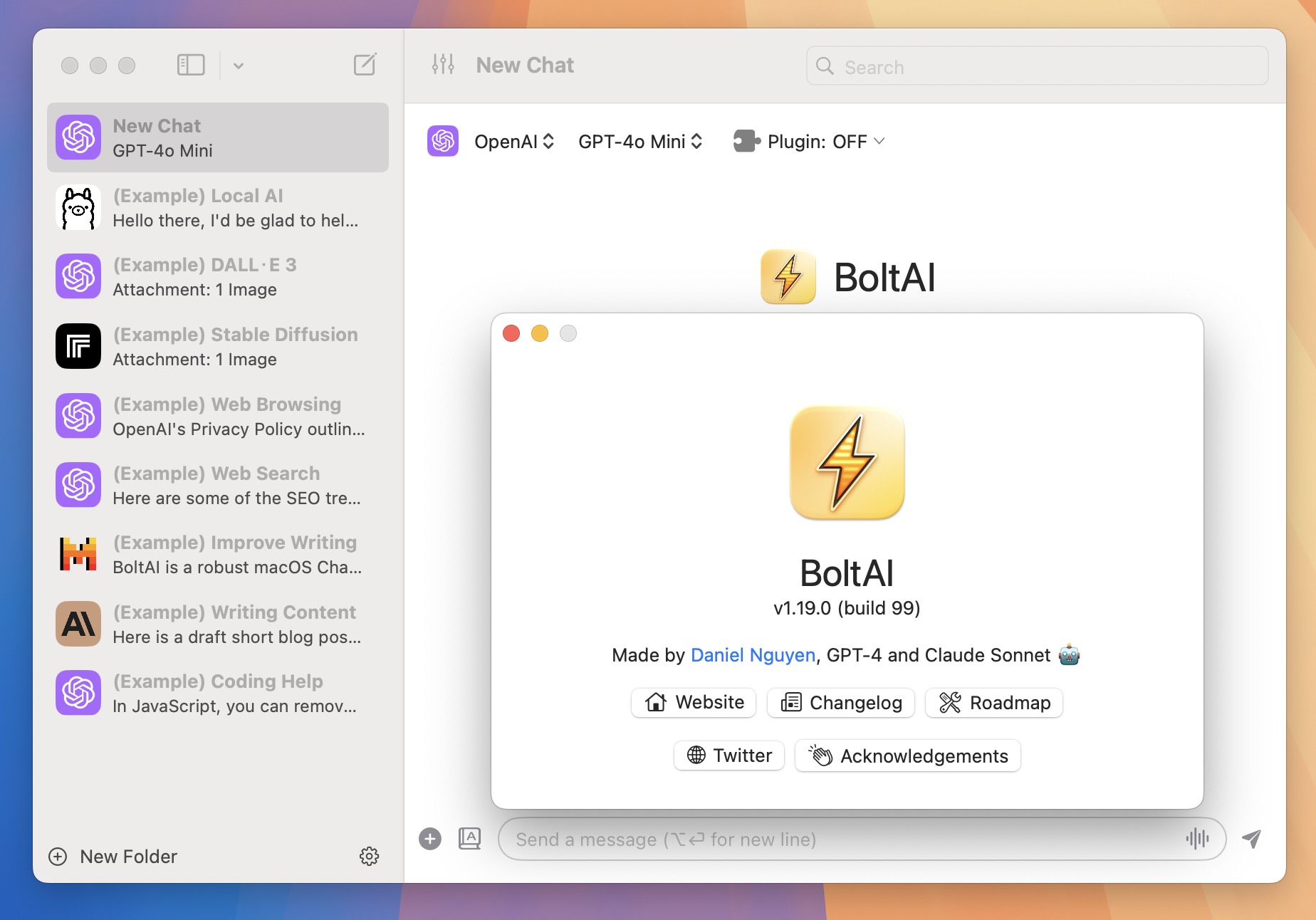Image resolution: width=1316 pixels, height=920 pixels.
Task: Click the message input field
Action: point(862,839)
